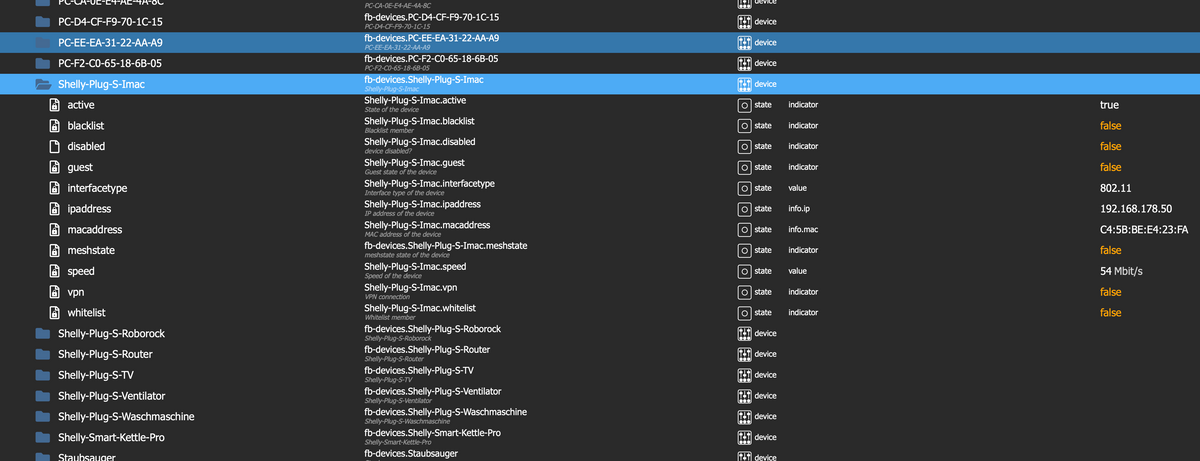The width and height of the screenshot is (1200, 461).
Task: Click device type icon in PC-EE-EA-31-22-AA-A9 row
Action: (x=743, y=42)
